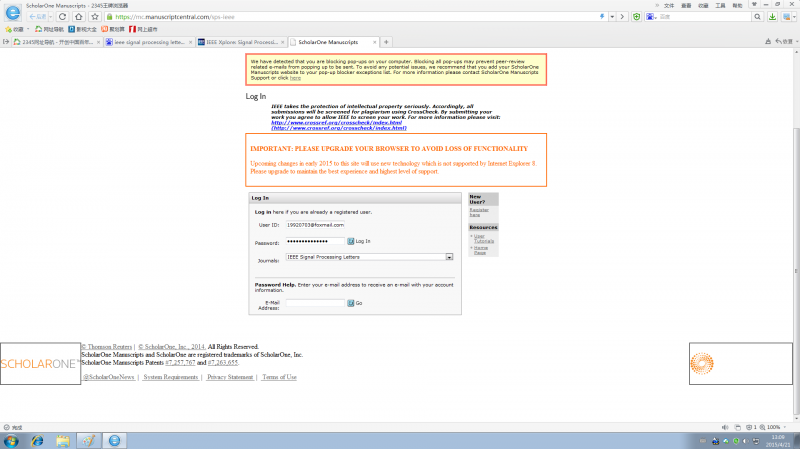800x449 pixels.
Task: Open the 帮助 menu
Action: (x=737, y=6)
